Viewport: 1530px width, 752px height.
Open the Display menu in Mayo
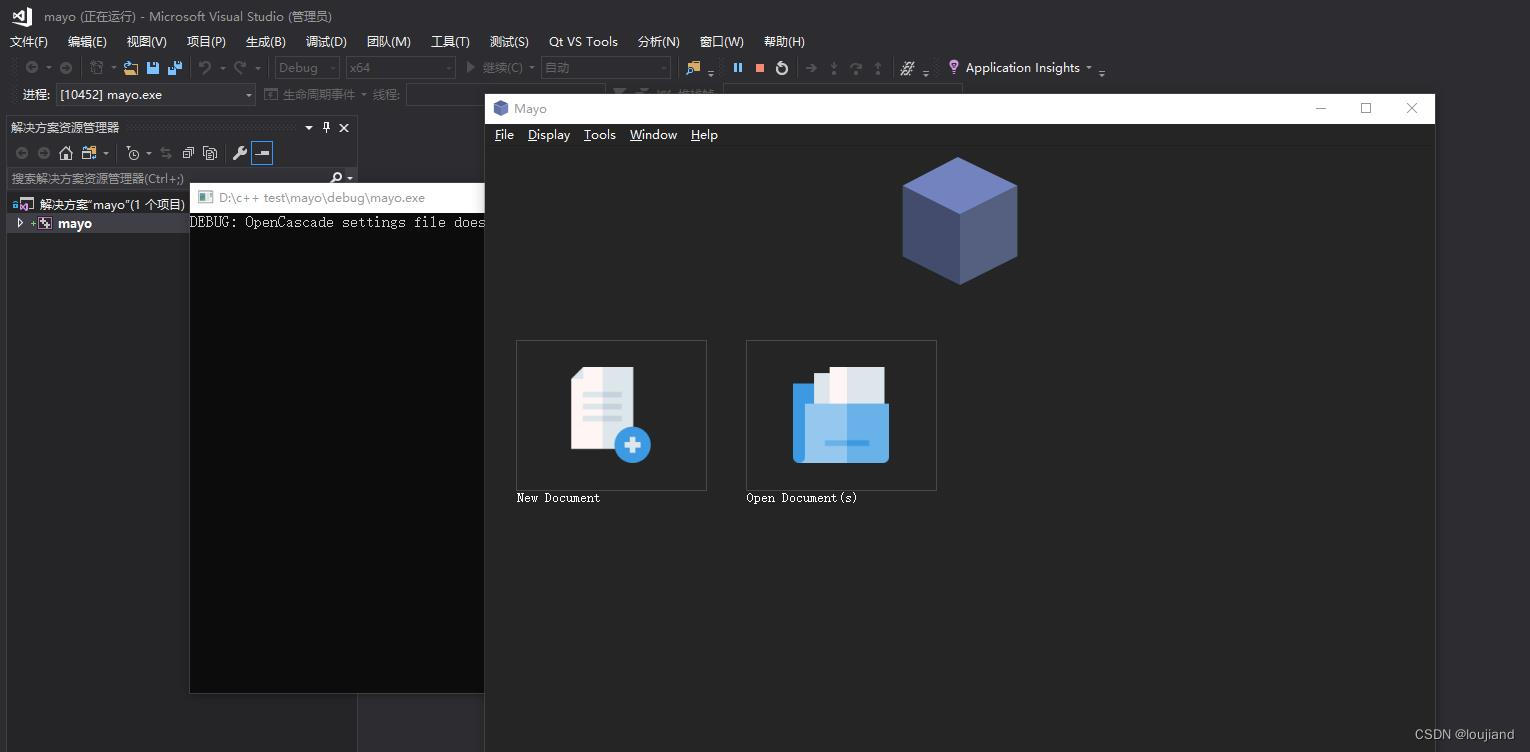coord(548,135)
